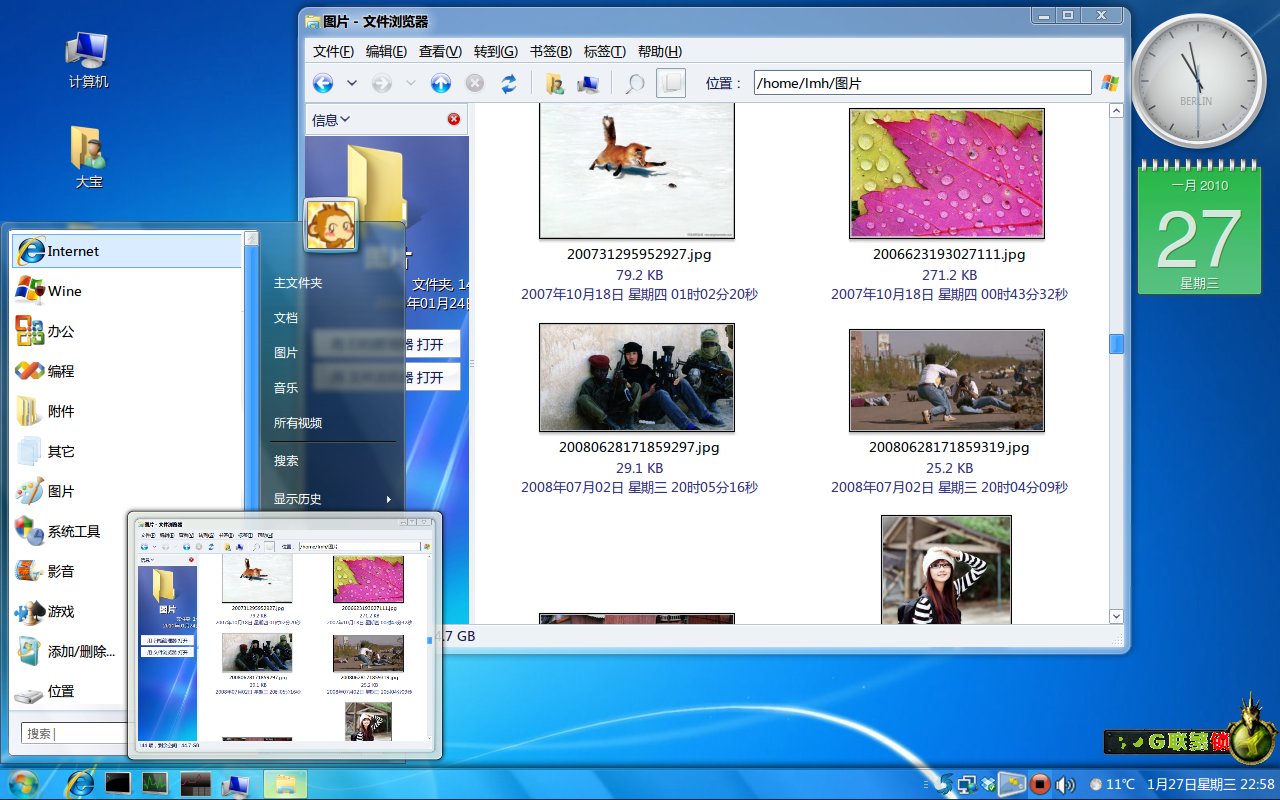Open 文档 in start menu right panel
The image size is (1280, 800).
[286, 318]
